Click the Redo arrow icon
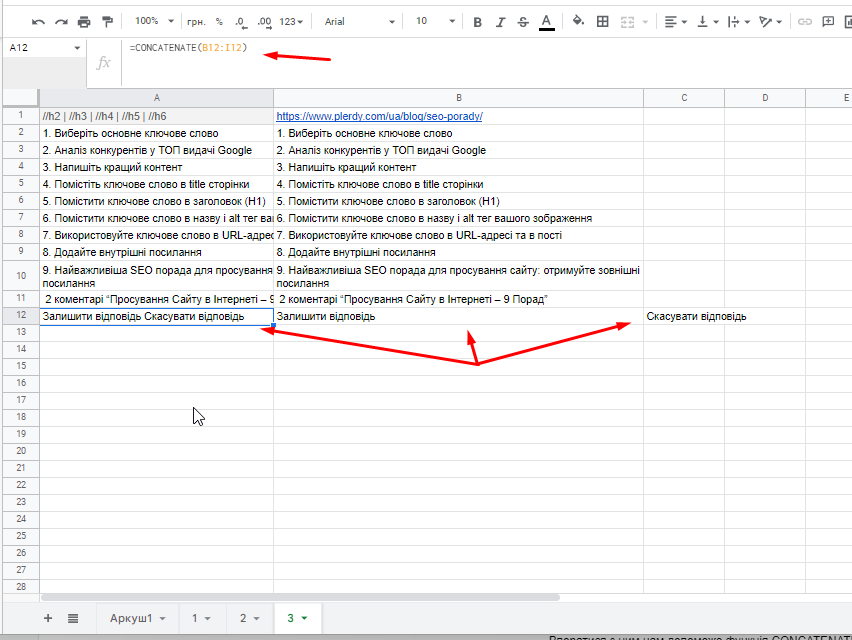This screenshot has height=640, width=852. [61, 21]
